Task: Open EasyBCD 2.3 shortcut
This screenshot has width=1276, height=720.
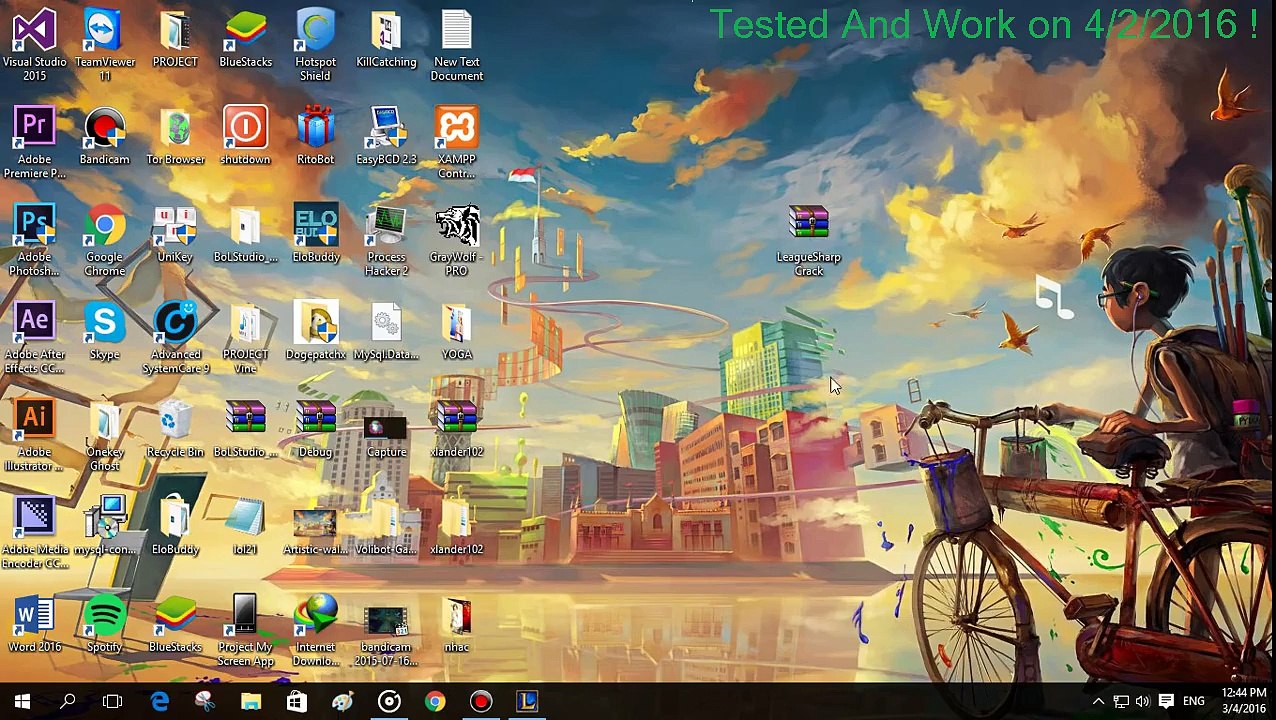Action: (386, 137)
